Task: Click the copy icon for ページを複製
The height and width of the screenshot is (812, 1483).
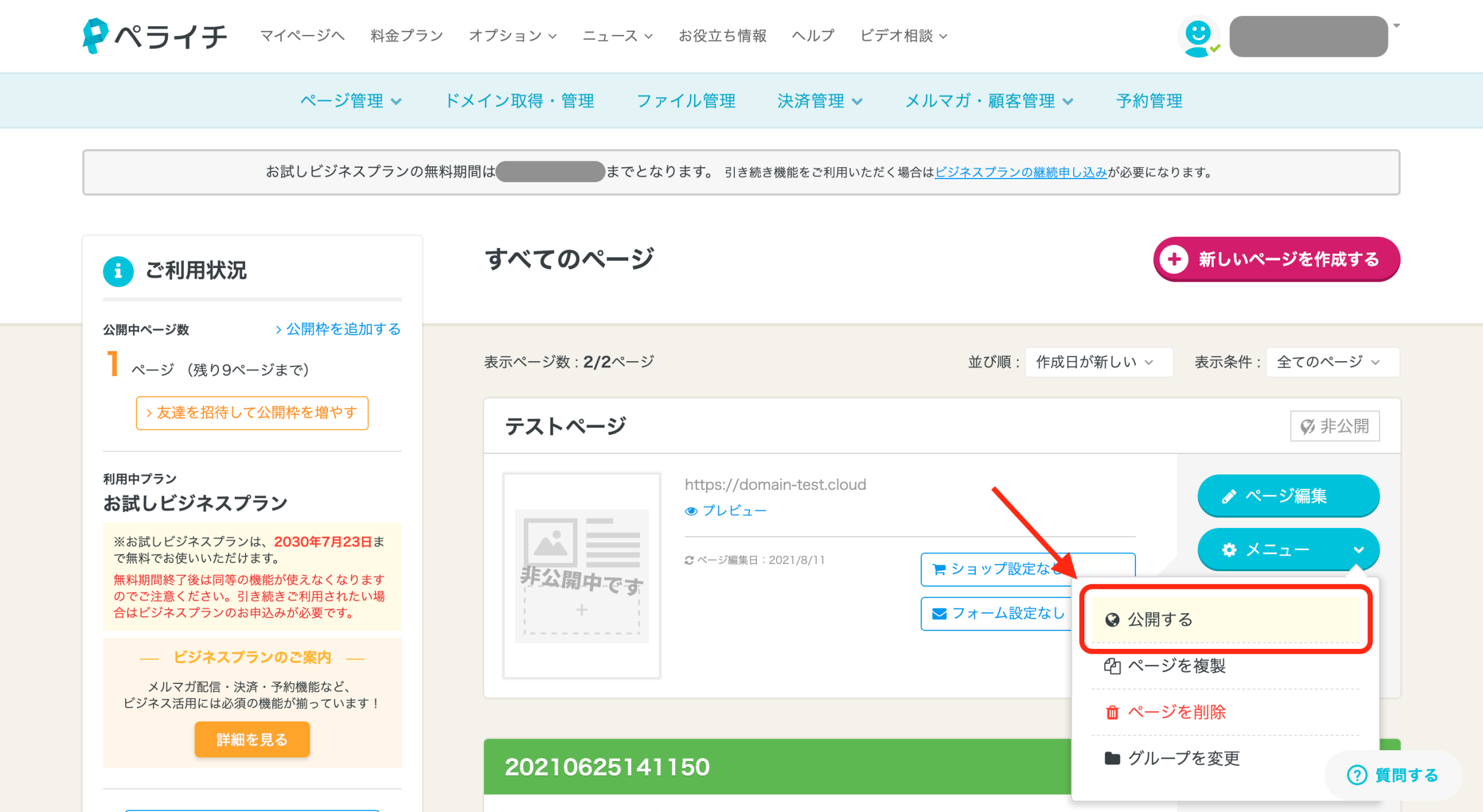Action: pyautogui.click(x=1112, y=666)
